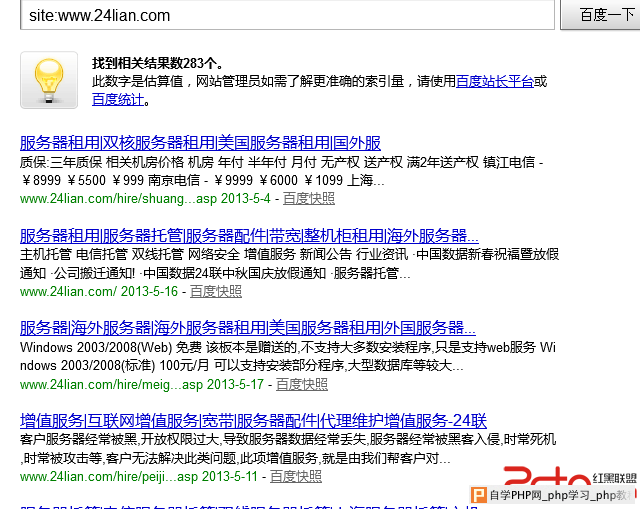This screenshot has height=509, width=640.
Task: Click URL text www.24lian.com/hire/meig...asp
Action: [x=111, y=385]
